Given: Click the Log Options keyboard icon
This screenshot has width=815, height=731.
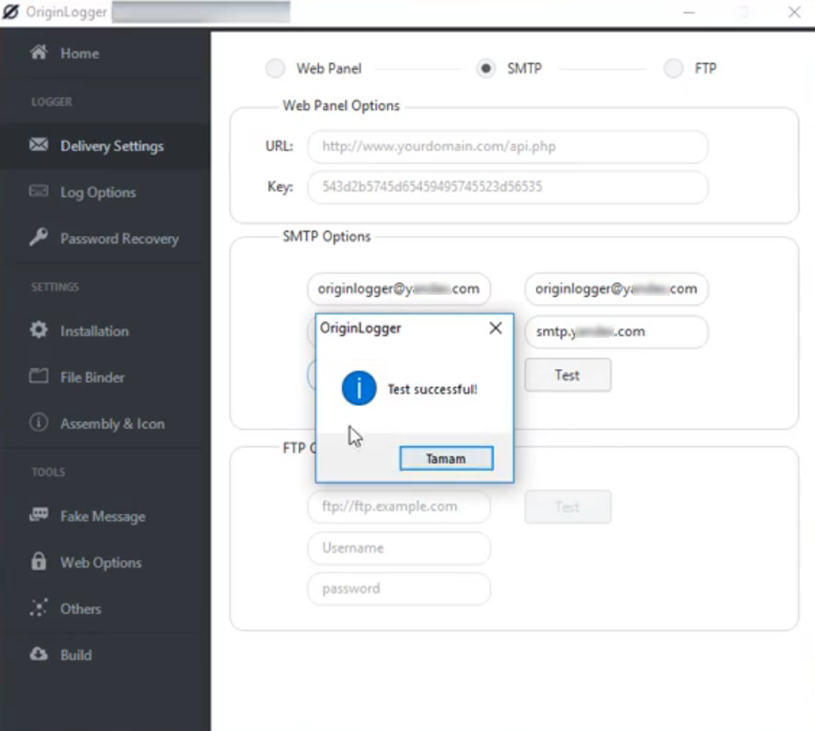Looking at the screenshot, I should tap(39, 192).
